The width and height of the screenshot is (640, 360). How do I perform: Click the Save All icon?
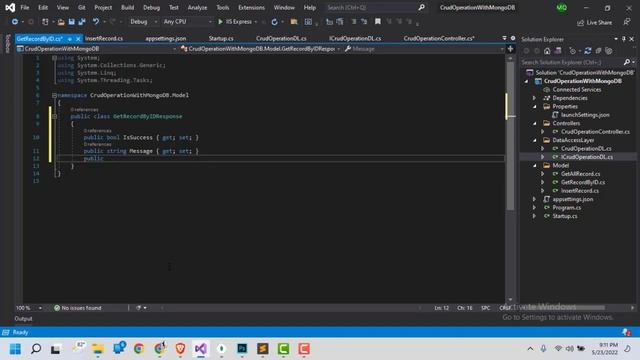82,22
